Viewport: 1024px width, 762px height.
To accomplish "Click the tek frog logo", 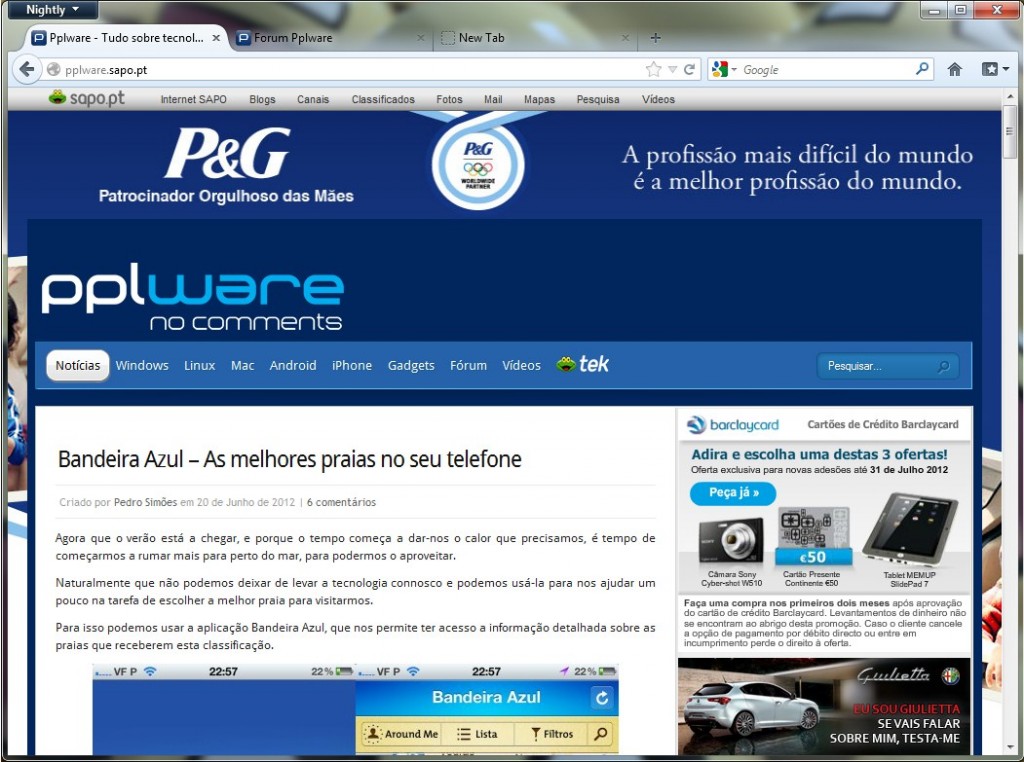I will click(x=583, y=364).
